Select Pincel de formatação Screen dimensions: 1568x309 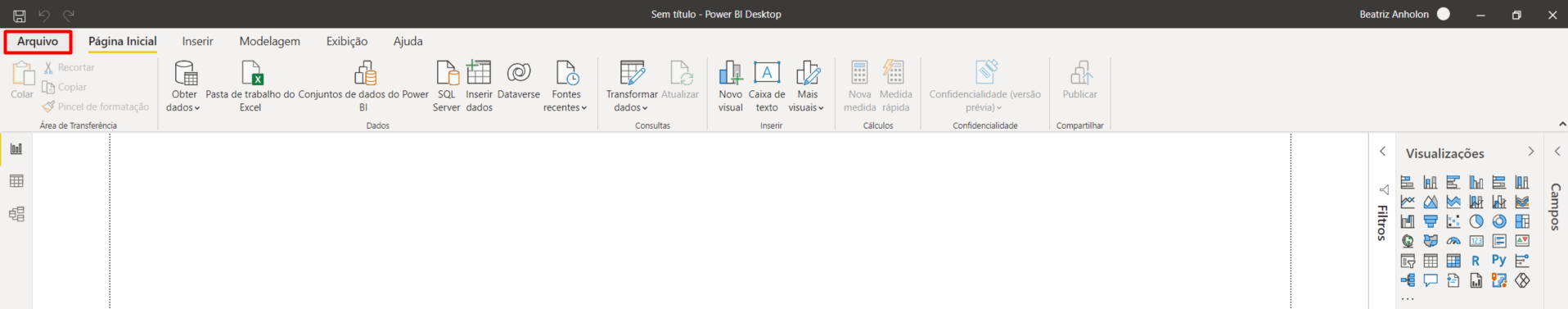point(96,107)
